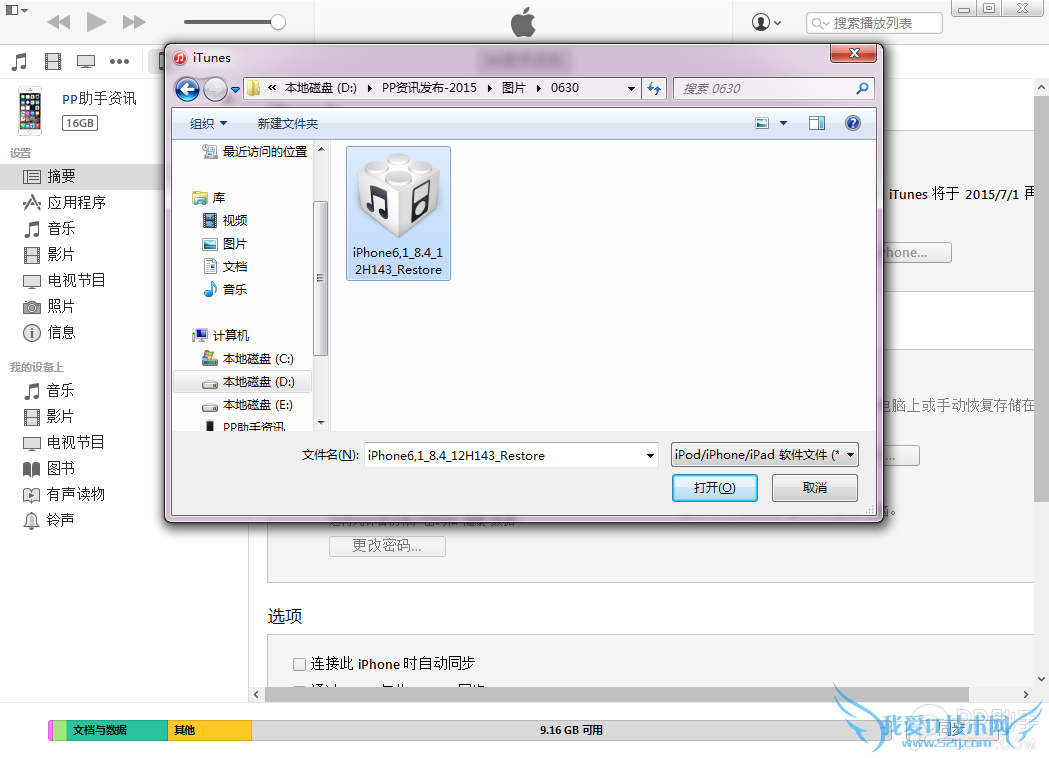The width and height of the screenshot is (1049, 758).
Task: Expand the 文件名 dropdown arrow
Action: coord(650,456)
